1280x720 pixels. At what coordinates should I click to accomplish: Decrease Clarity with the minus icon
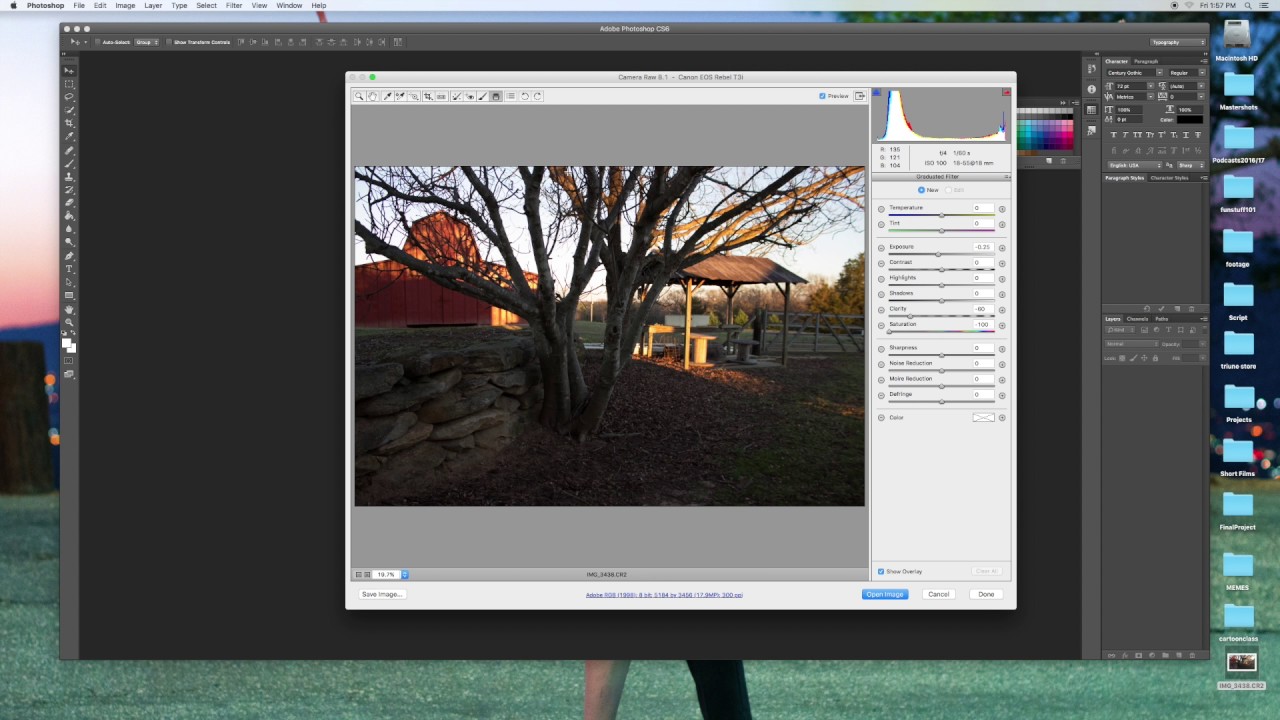(881, 310)
